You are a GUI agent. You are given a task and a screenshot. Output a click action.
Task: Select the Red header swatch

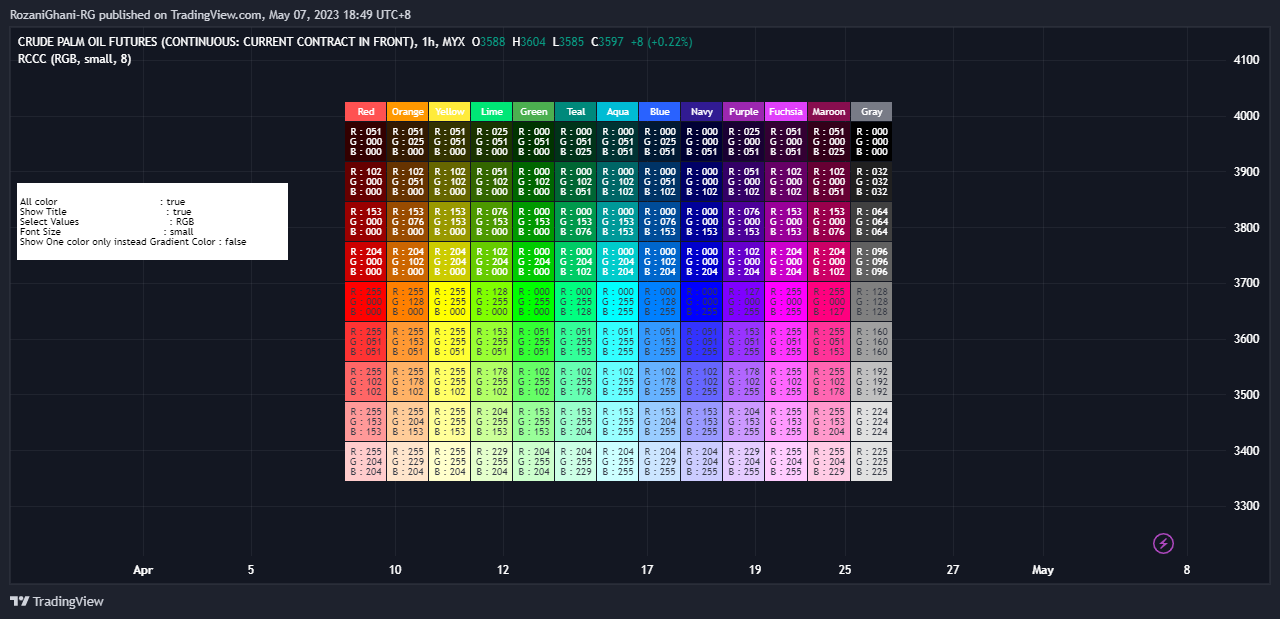pos(366,112)
